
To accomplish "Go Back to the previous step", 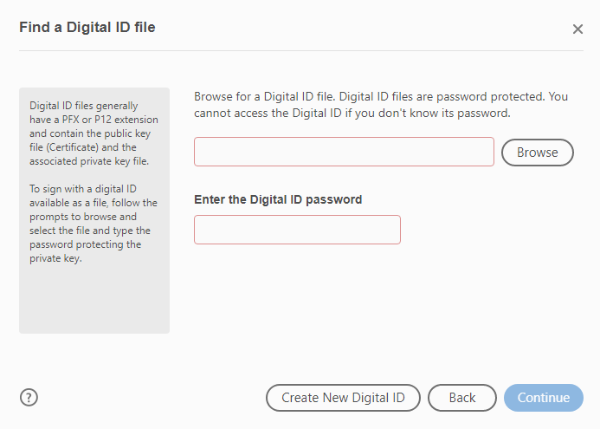I will point(462,398).
